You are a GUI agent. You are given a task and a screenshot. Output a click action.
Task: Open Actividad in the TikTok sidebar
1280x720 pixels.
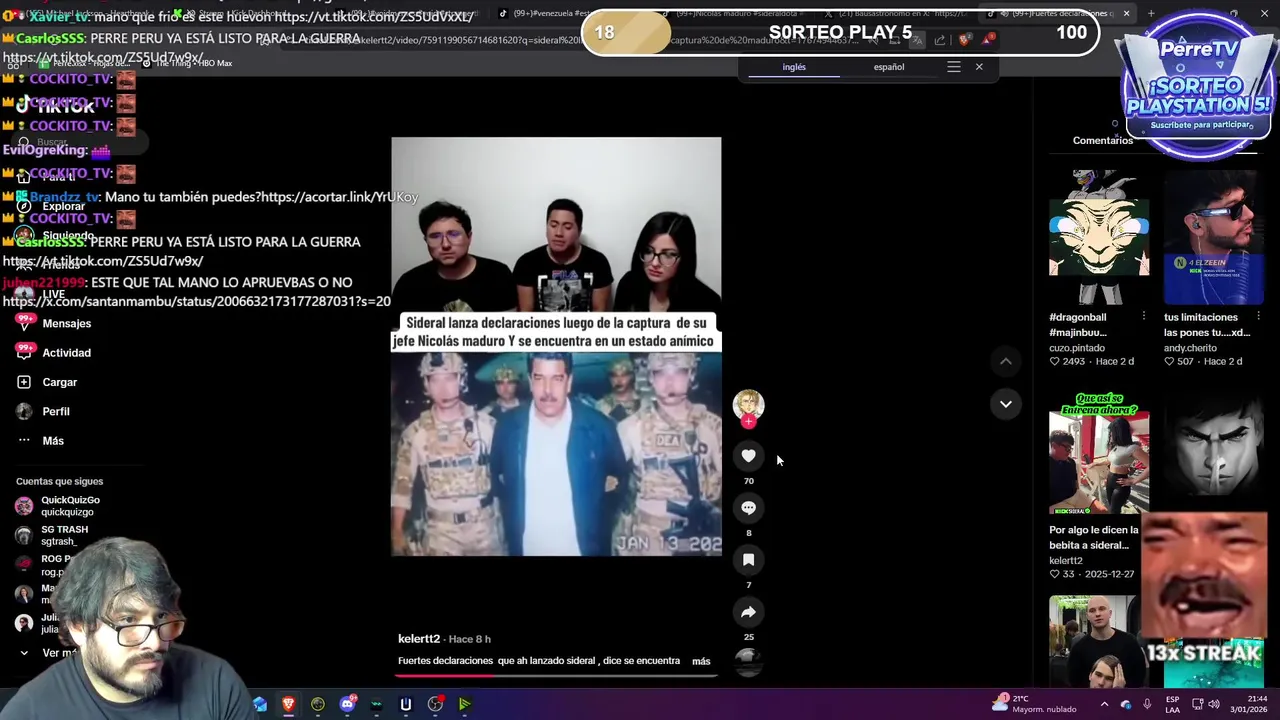55,352
